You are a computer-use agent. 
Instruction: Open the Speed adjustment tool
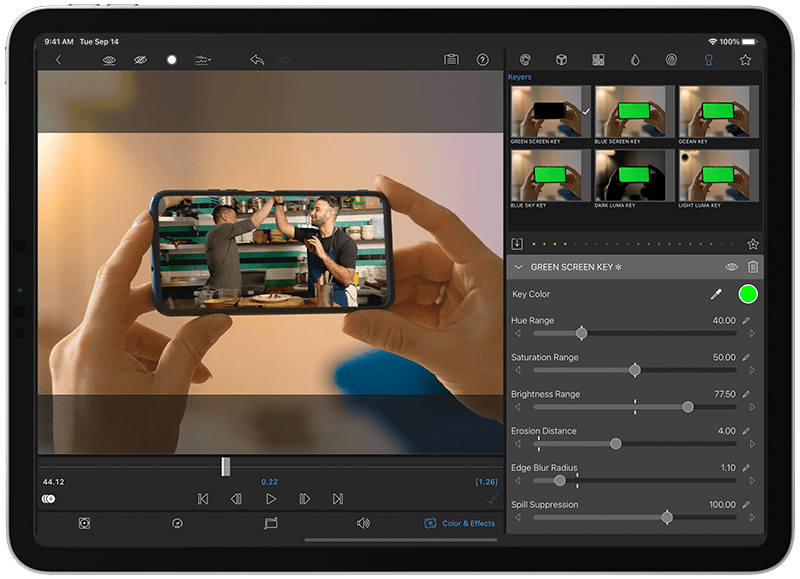click(x=177, y=523)
